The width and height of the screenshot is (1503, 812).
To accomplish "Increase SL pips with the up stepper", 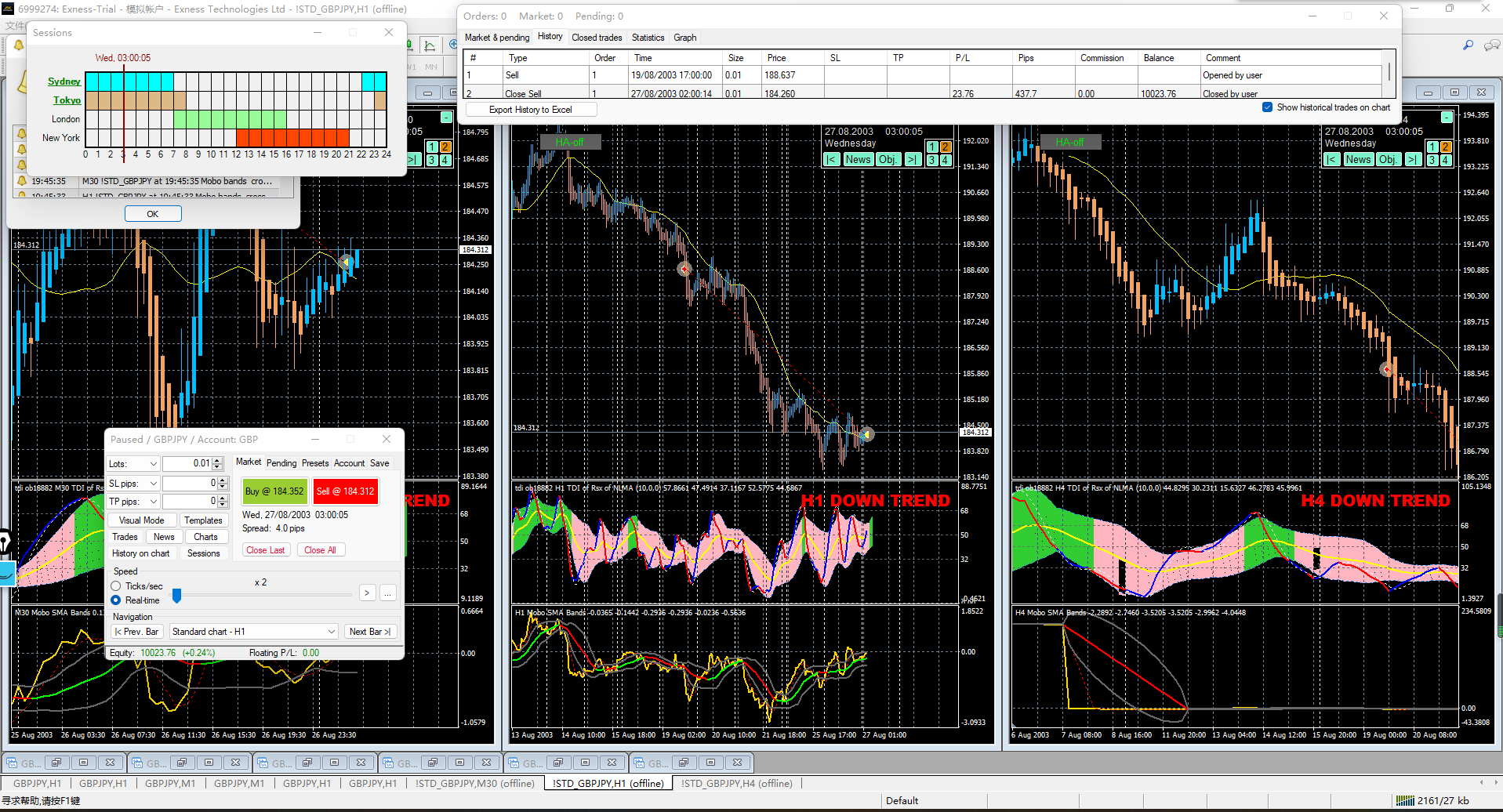I will (223, 480).
